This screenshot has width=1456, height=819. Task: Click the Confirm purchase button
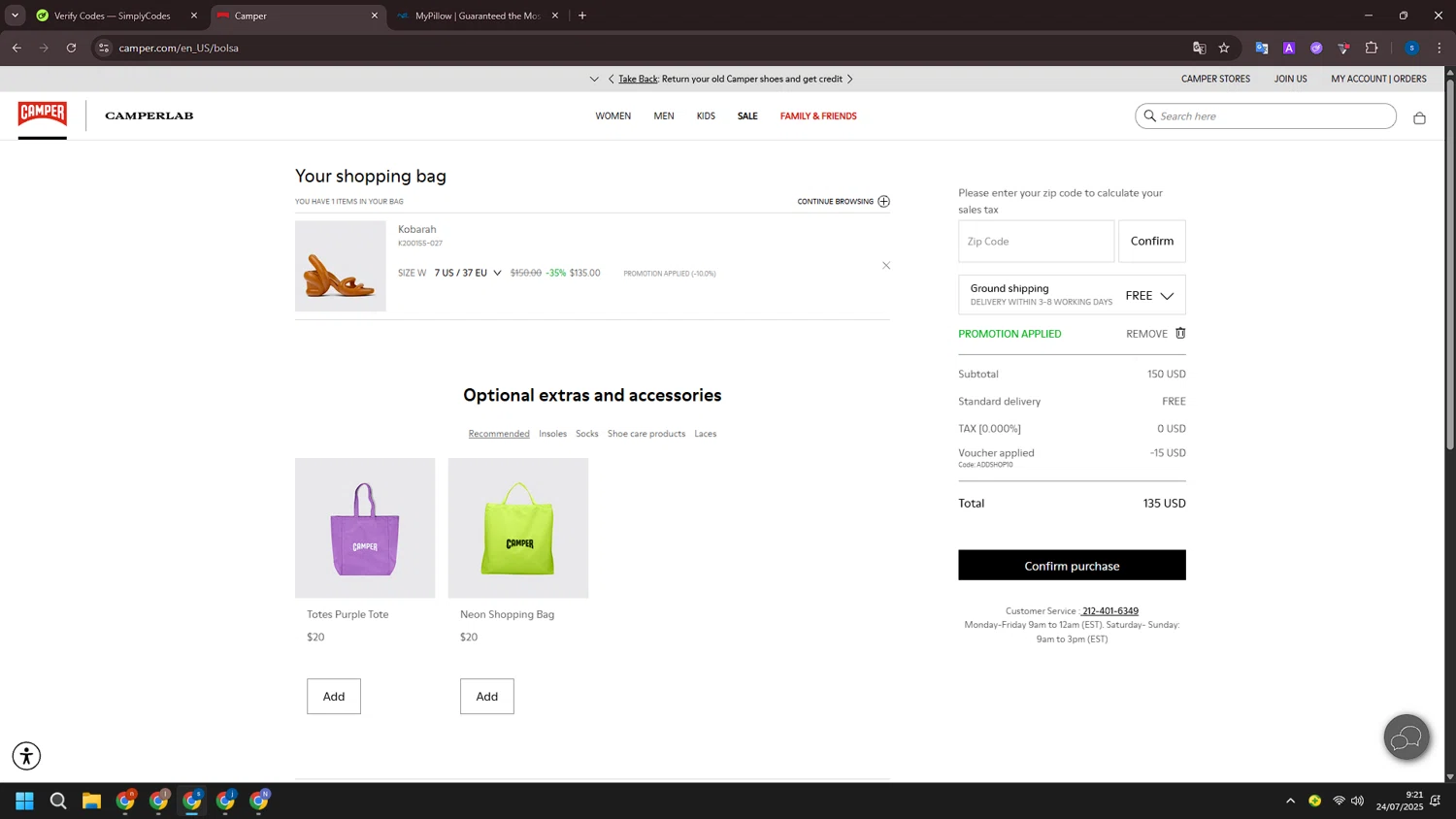pyautogui.click(x=1072, y=565)
